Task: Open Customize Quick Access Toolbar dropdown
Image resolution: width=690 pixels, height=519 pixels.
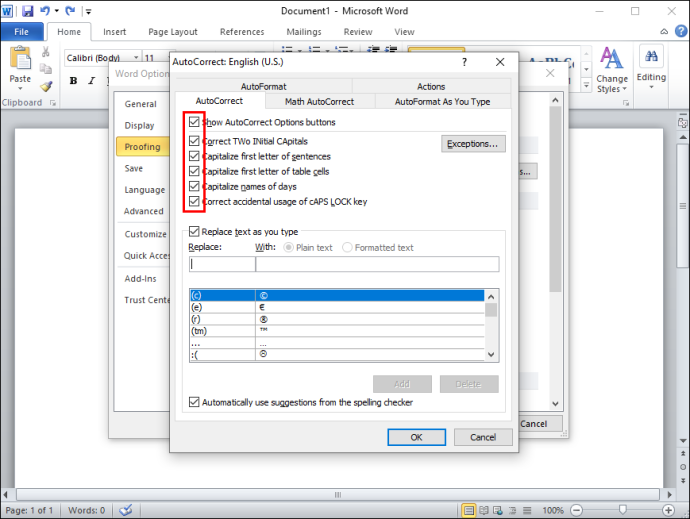Action: (88, 11)
